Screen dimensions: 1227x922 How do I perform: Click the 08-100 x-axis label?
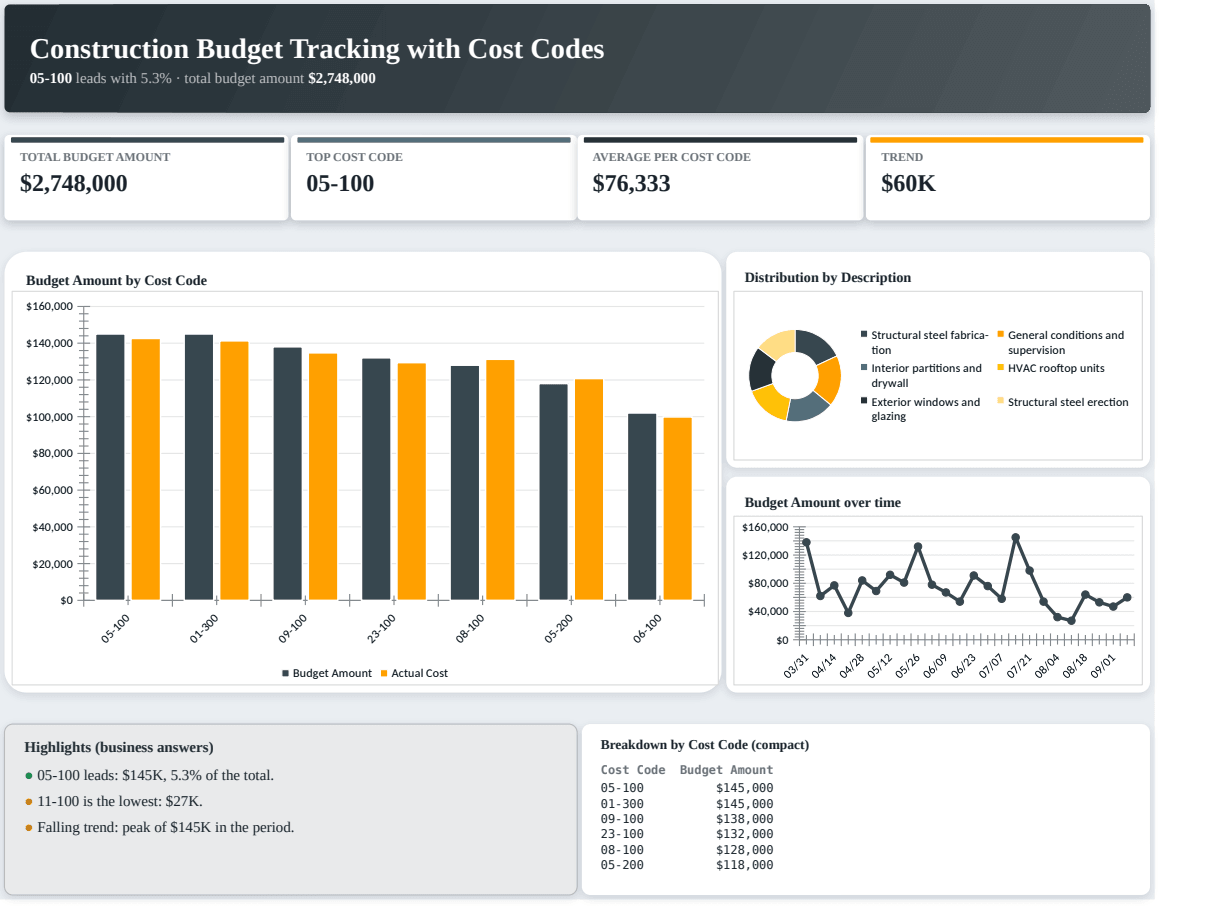470,628
